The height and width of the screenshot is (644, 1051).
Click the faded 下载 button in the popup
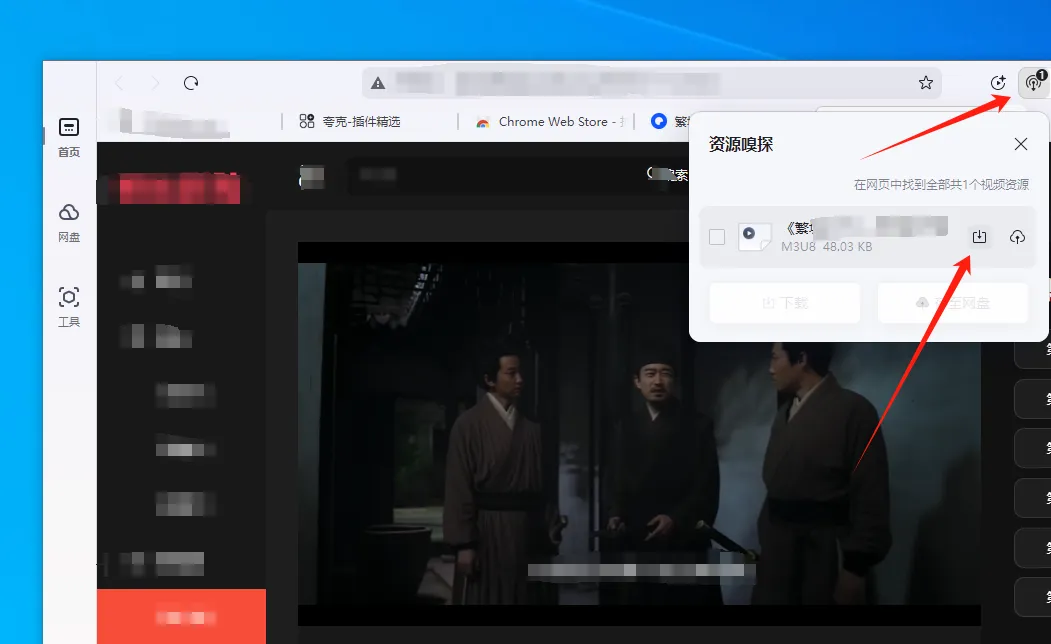[x=785, y=303]
